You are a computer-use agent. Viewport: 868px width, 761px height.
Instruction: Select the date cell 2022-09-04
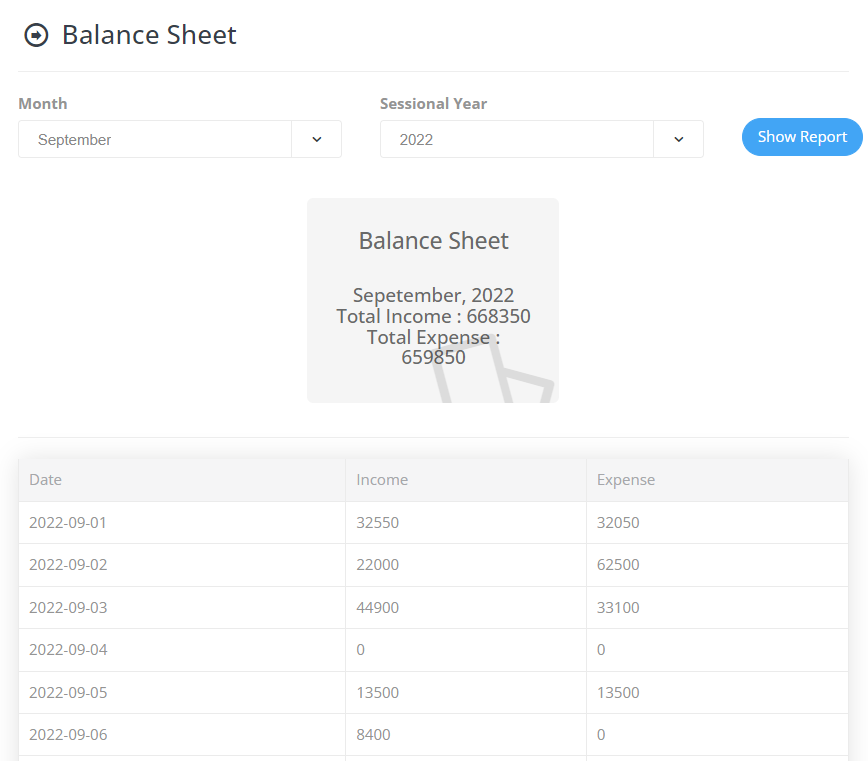tap(68, 649)
